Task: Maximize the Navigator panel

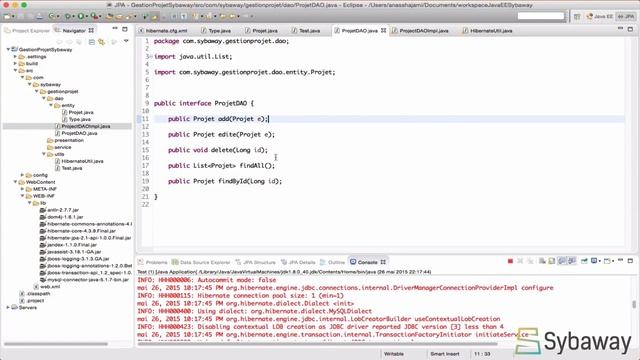Action: [x=125, y=29]
